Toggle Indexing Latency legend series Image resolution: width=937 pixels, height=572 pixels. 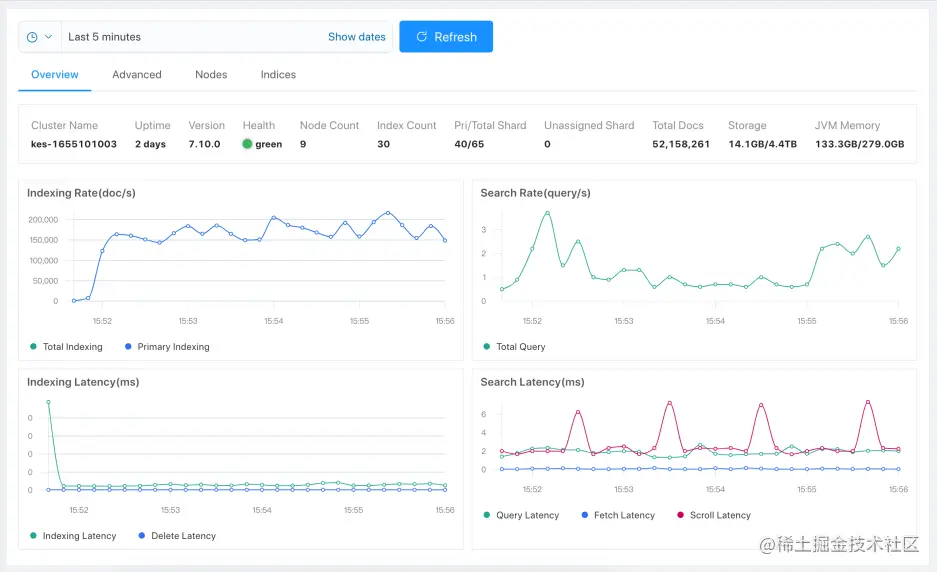click(73, 536)
